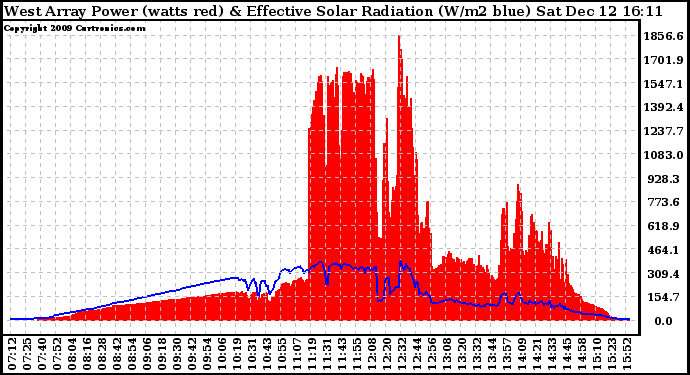Select the 11:07 time label

coord(297,354)
